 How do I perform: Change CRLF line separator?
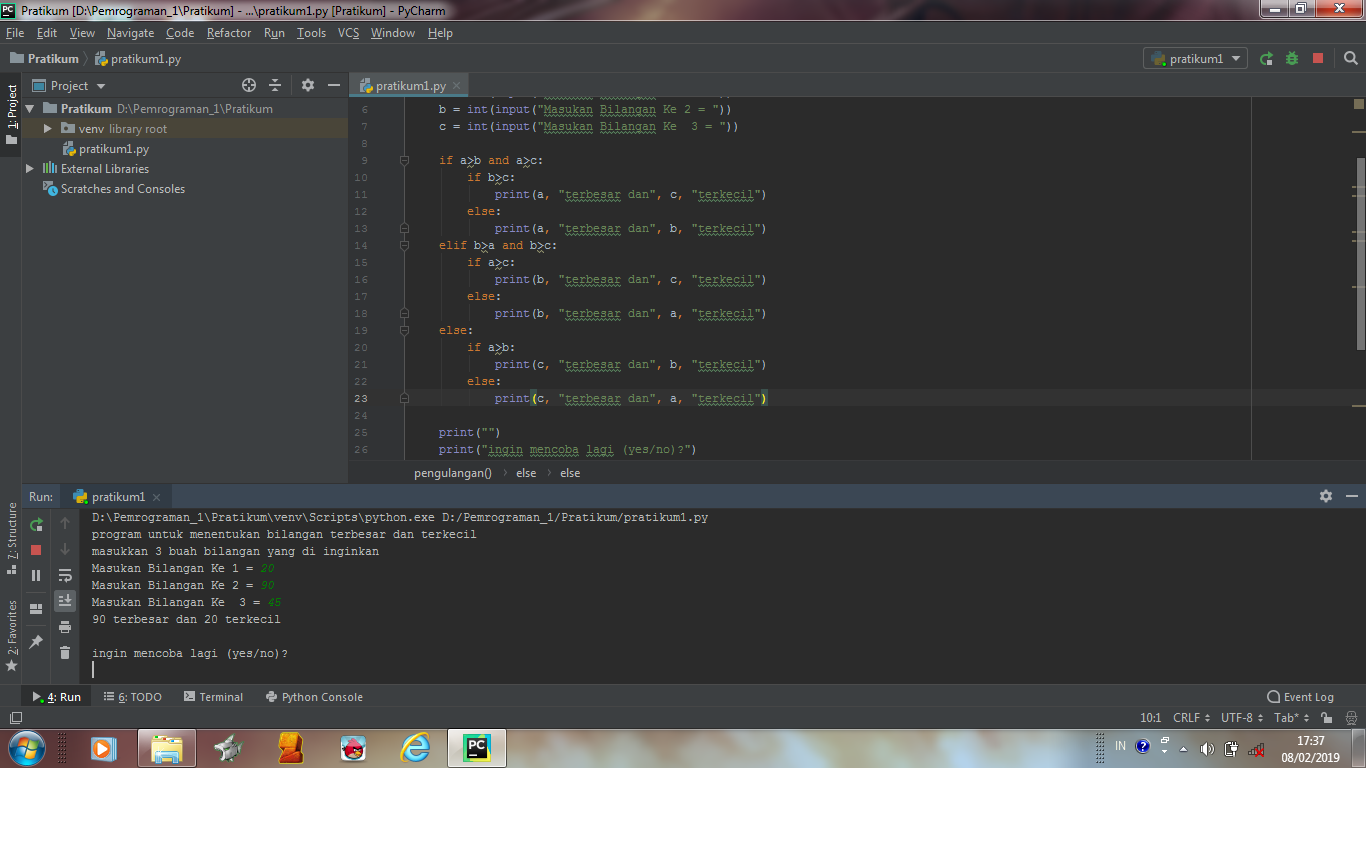[x=1191, y=718]
